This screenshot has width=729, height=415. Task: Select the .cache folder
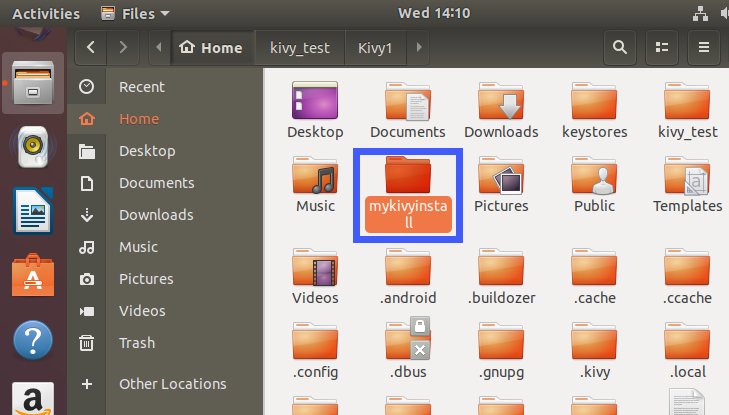(x=594, y=277)
